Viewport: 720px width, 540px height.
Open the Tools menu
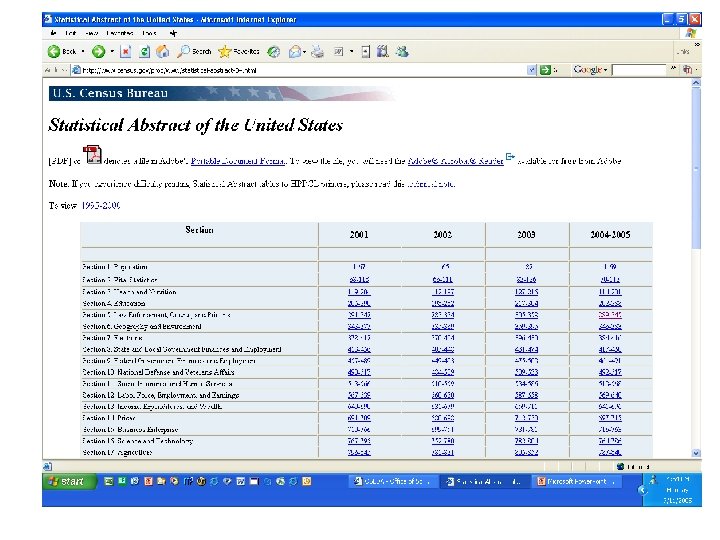[149, 33]
